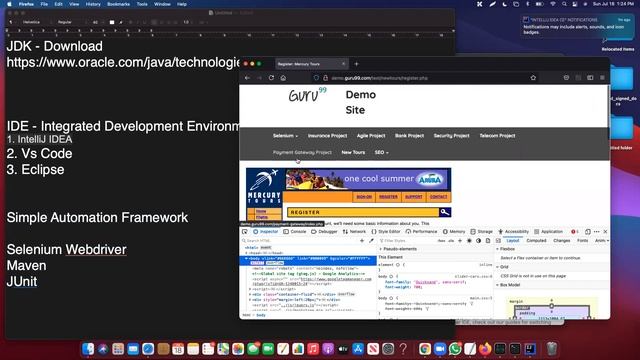Viewport: 640px width, 360px height.
Task: Click the SIGN-ON link in Mercury Tours header
Action: click(x=364, y=197)
